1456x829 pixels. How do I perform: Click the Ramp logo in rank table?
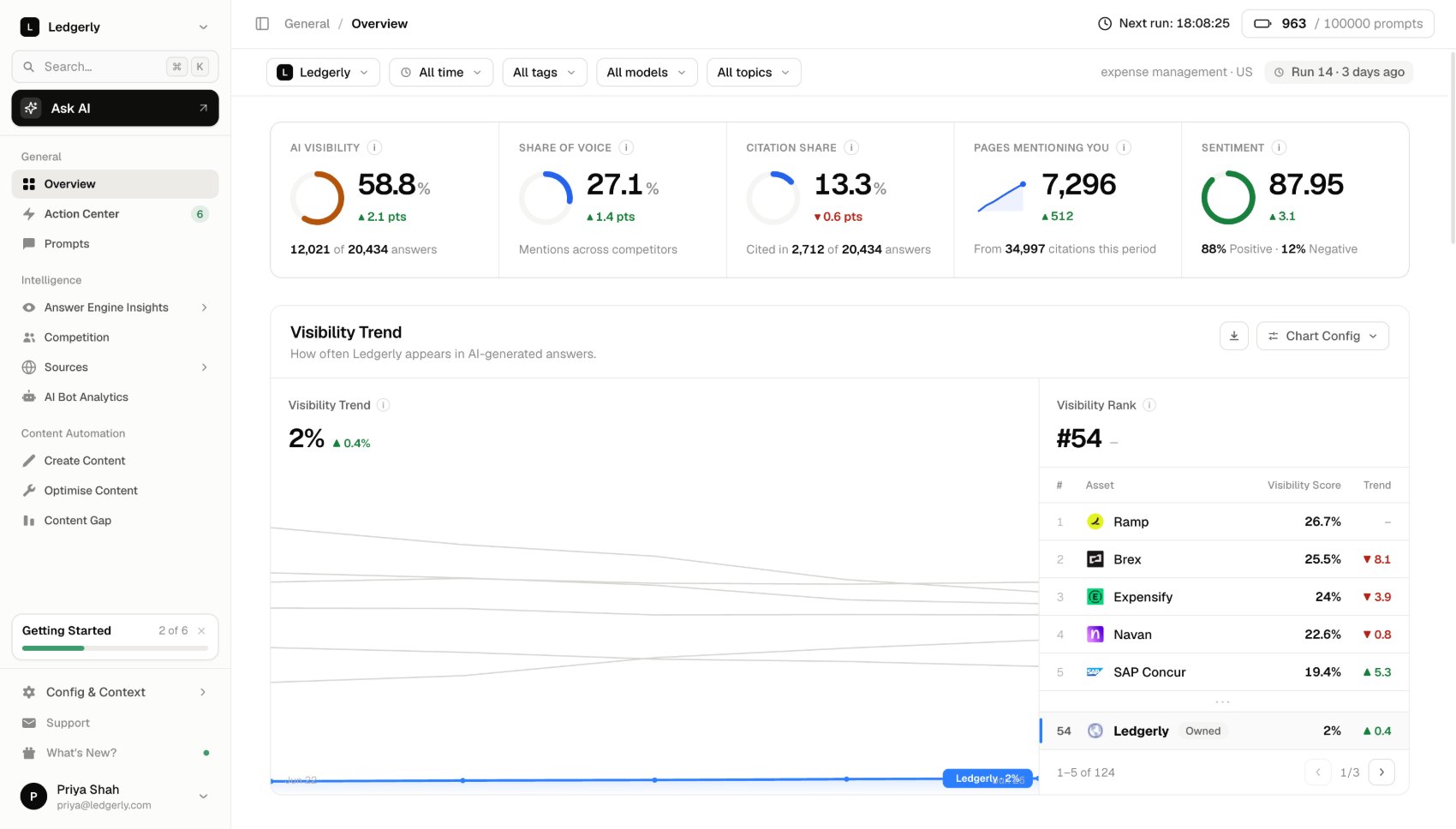click(1095, 522)
